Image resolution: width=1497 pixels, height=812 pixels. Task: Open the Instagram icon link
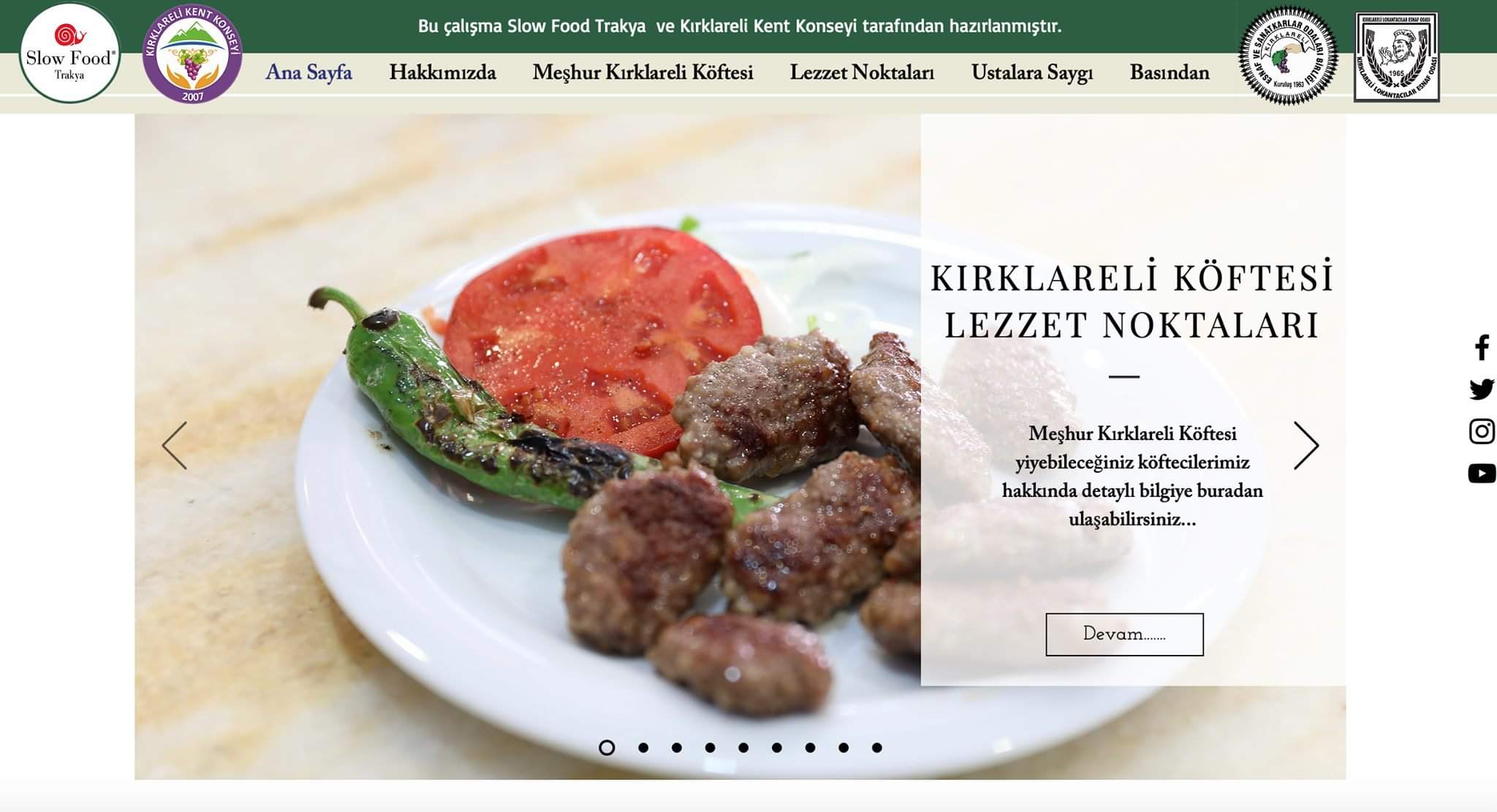(x=1482, y=431)
